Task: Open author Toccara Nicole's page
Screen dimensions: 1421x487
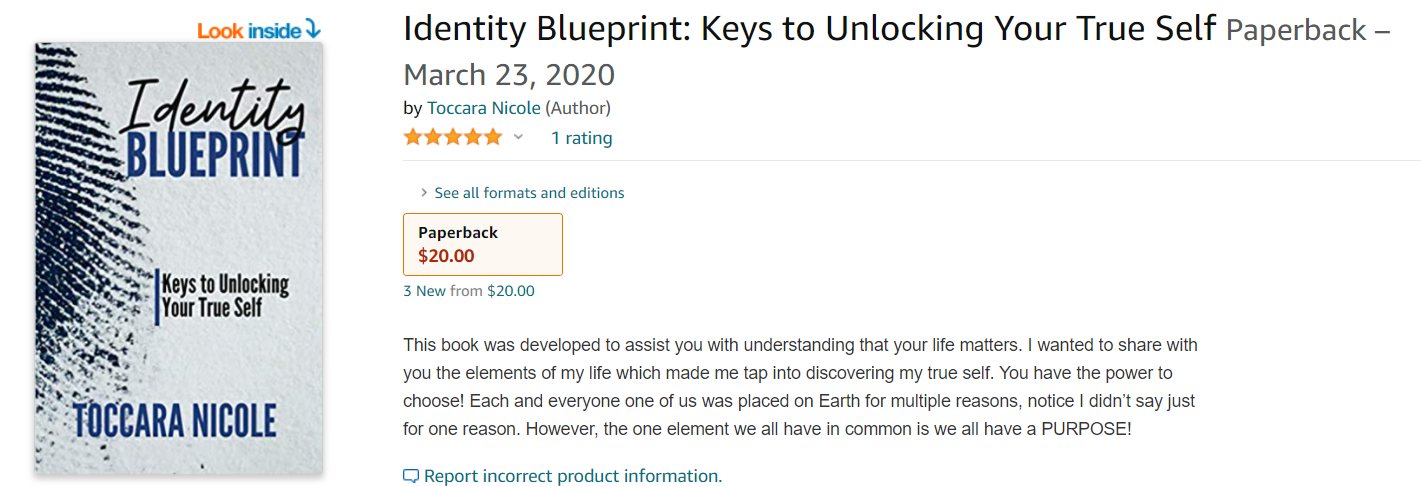Action: (x=484, y=108)
